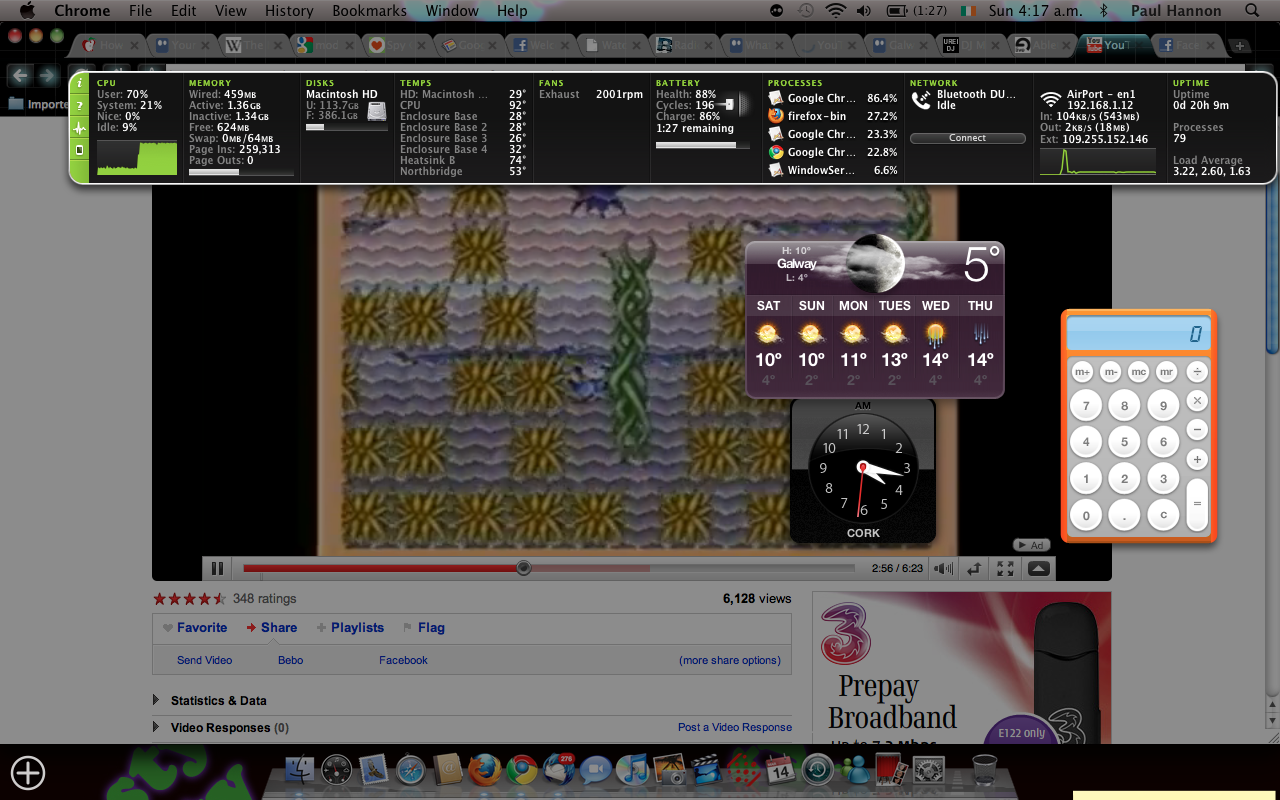Share video via Facebook link
This screenshot has width=1280, height=800.
[x=403, y=660]
